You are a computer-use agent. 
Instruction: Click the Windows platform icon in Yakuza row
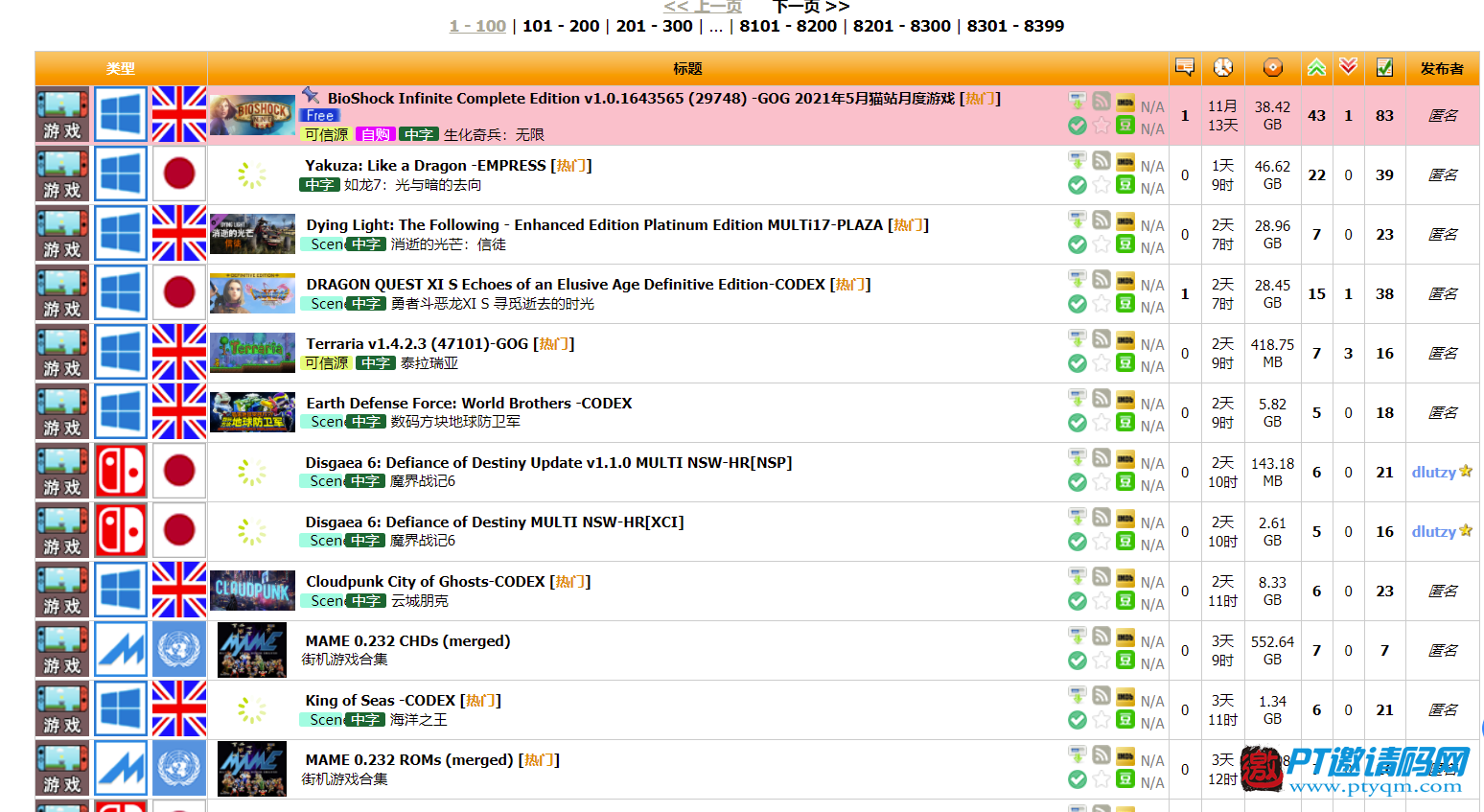pos(121,174)
